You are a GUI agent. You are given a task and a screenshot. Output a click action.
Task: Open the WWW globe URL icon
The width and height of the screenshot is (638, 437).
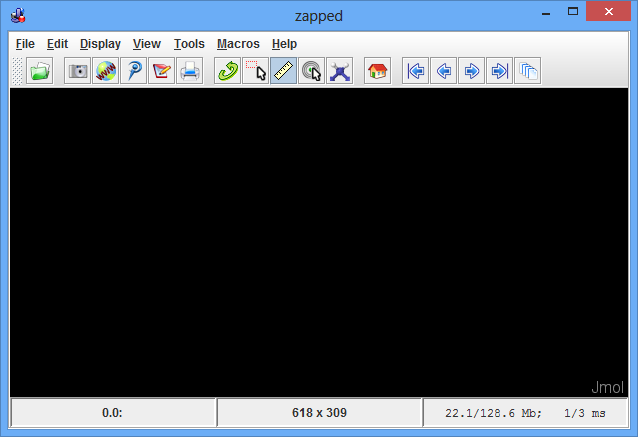[x=105, y=71]
